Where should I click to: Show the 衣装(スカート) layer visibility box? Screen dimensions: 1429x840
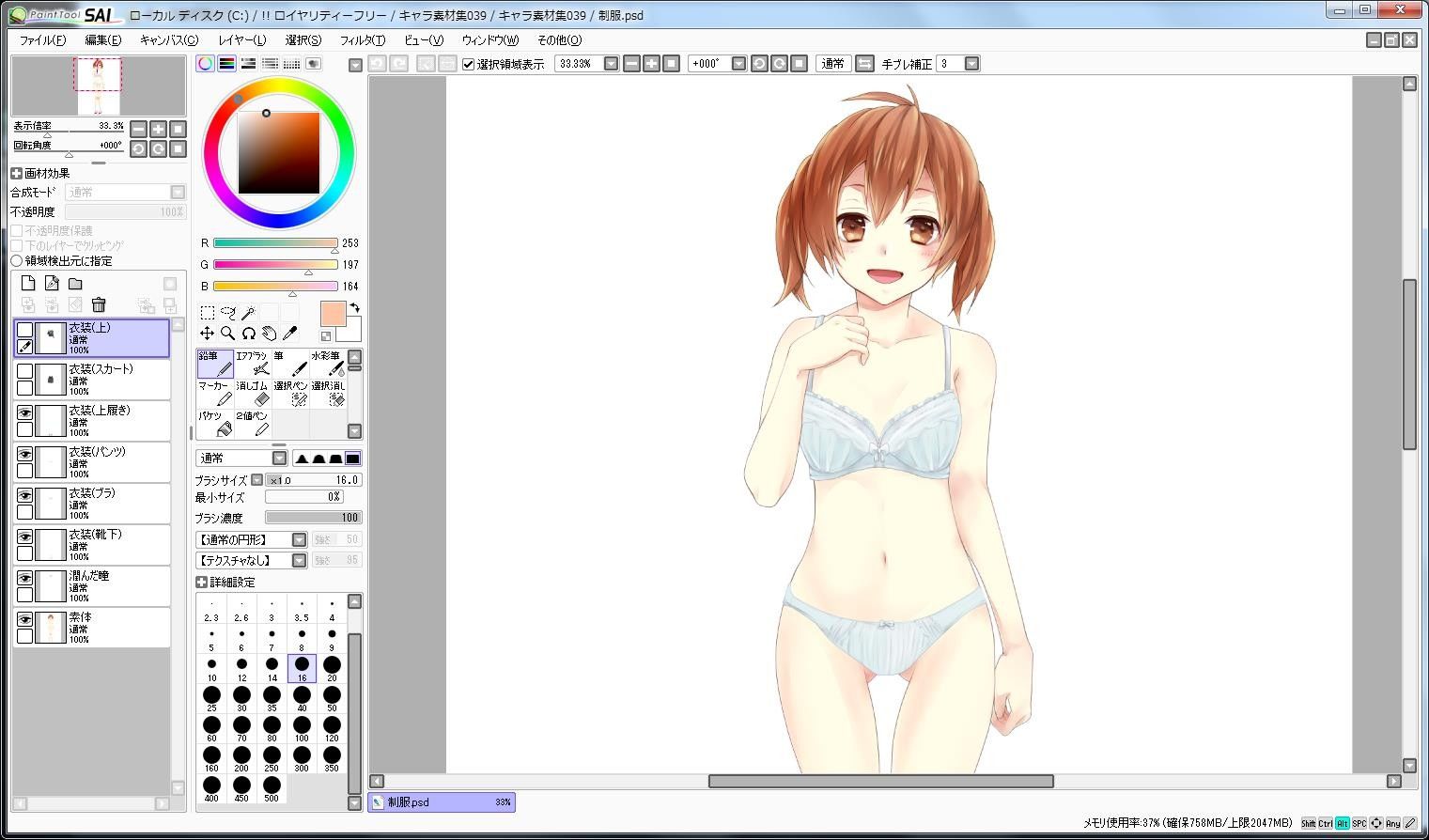[25, 371]
